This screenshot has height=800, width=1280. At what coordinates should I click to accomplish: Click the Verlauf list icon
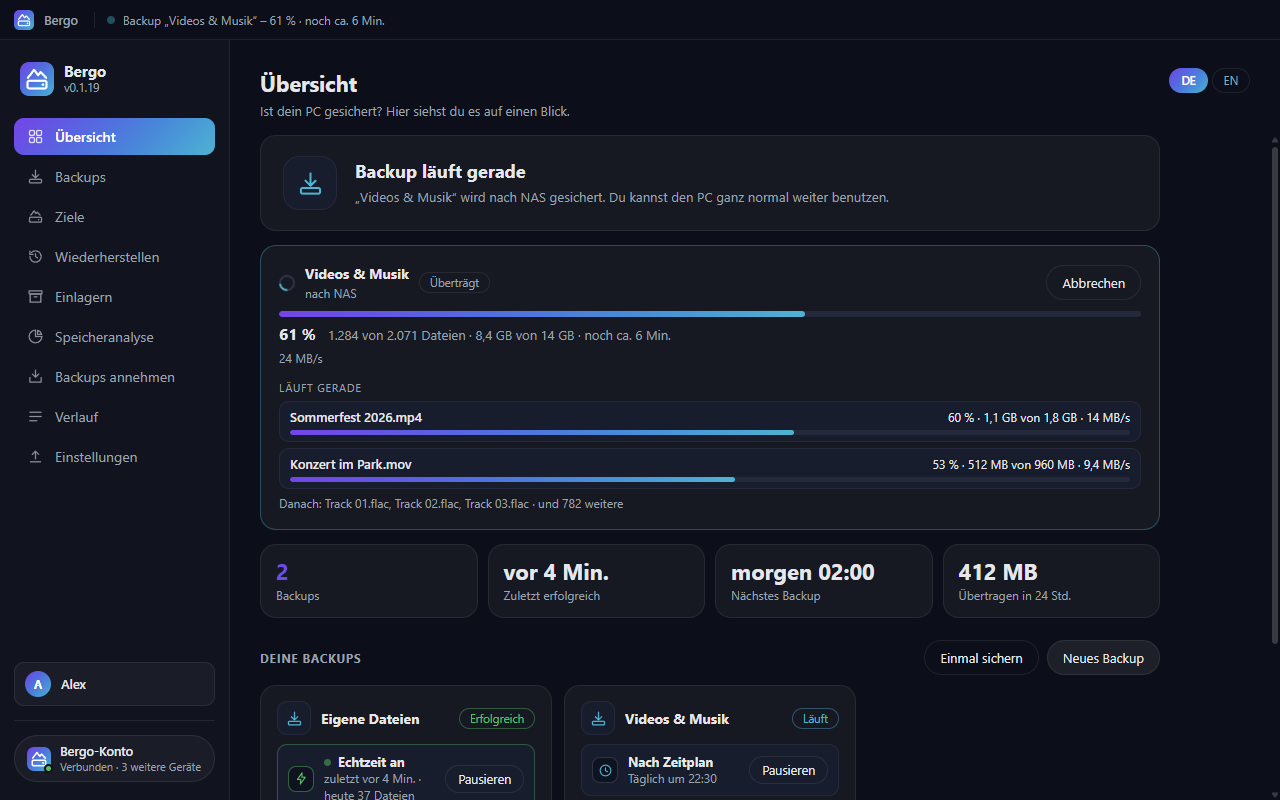(35, 417)
